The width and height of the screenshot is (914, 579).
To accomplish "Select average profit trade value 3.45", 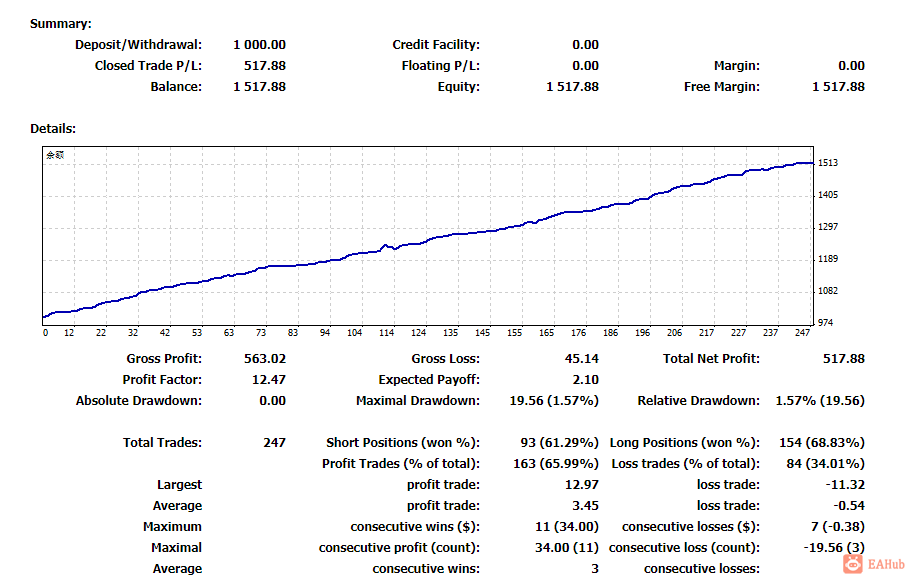I will coord(586,506).
